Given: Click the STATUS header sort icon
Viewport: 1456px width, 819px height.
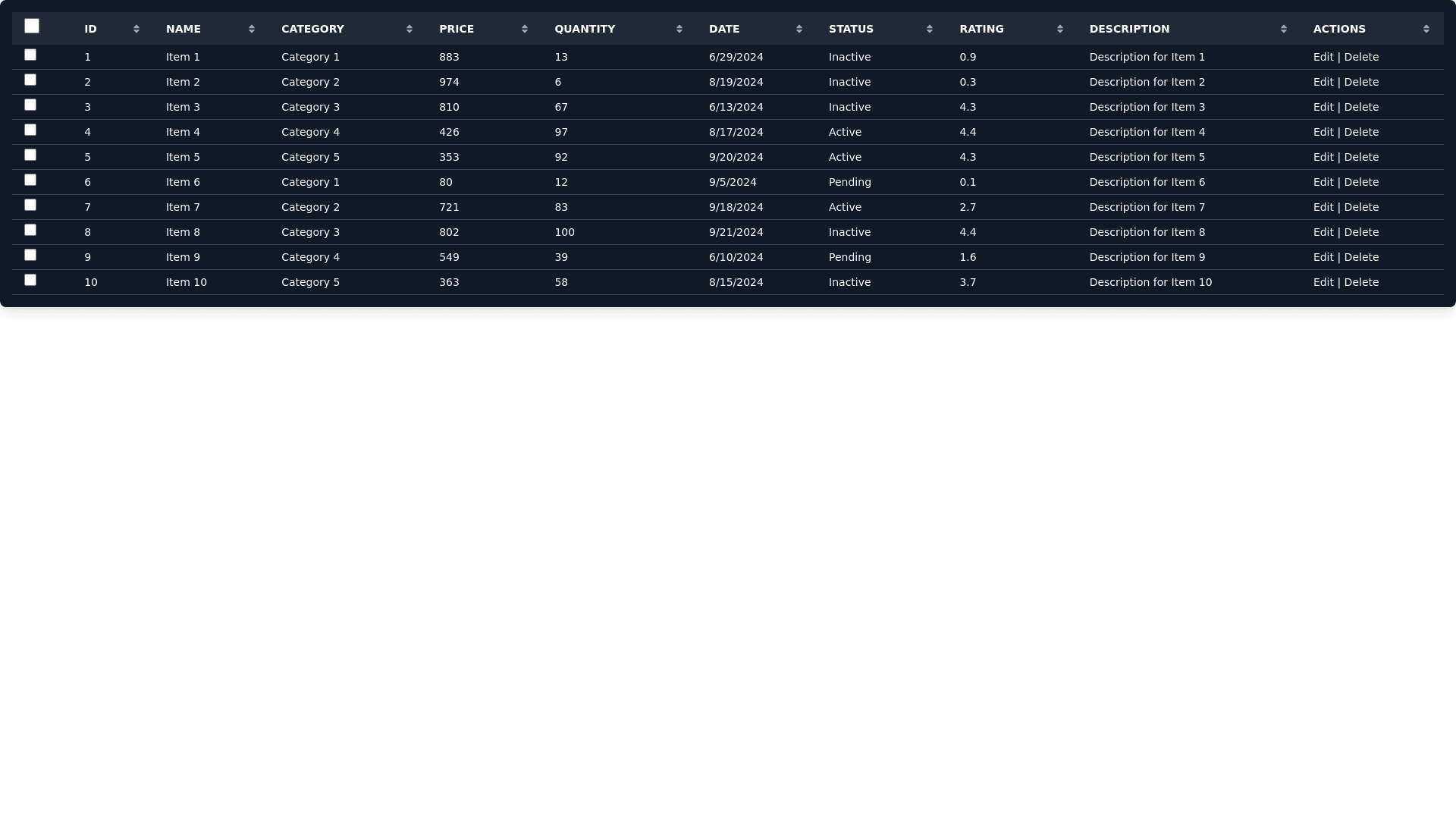Looking at the screenshot, I should pyautogui.click(x=930, y=29).
